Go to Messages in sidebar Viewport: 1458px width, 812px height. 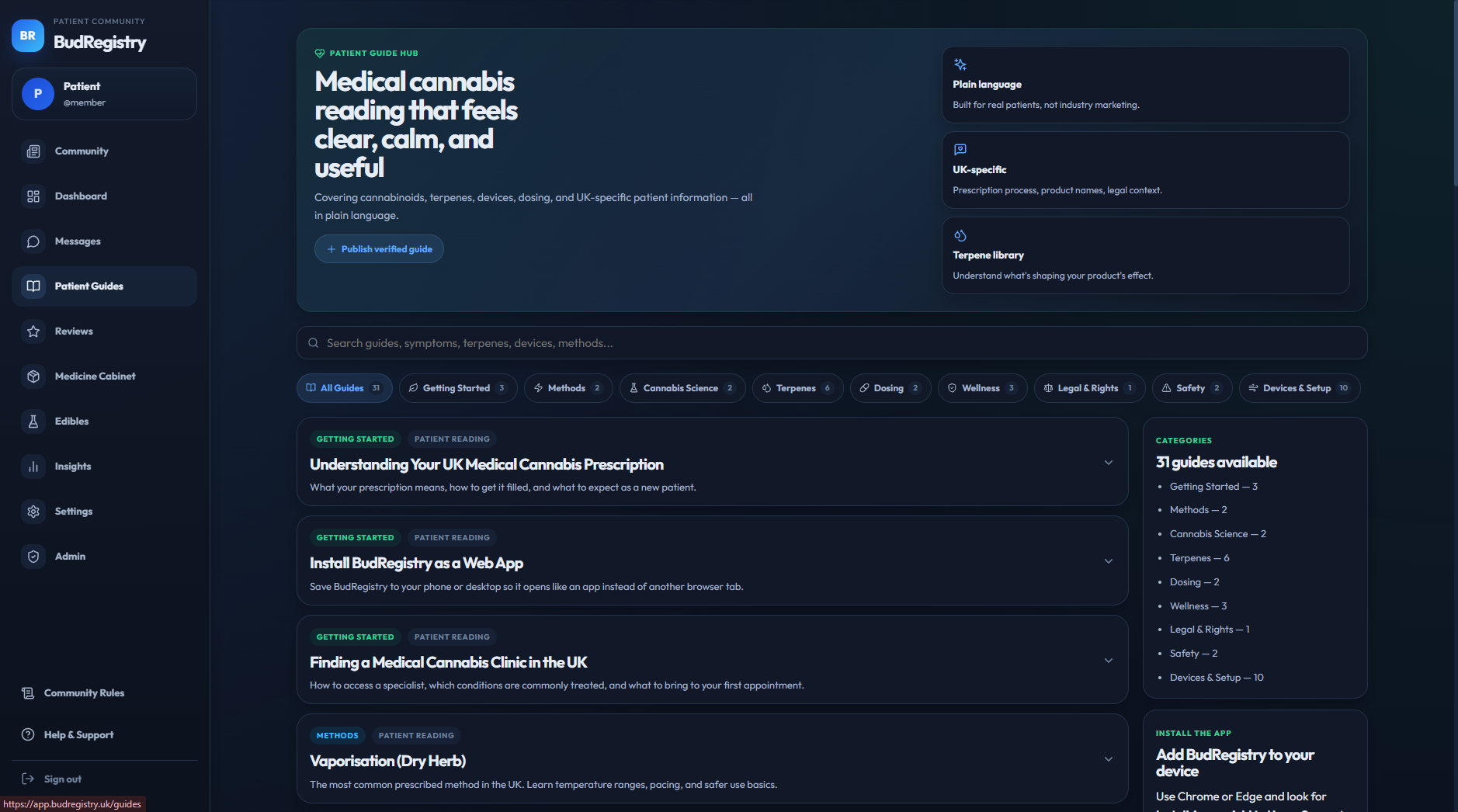pyautogui.click(x=104, y=241)
